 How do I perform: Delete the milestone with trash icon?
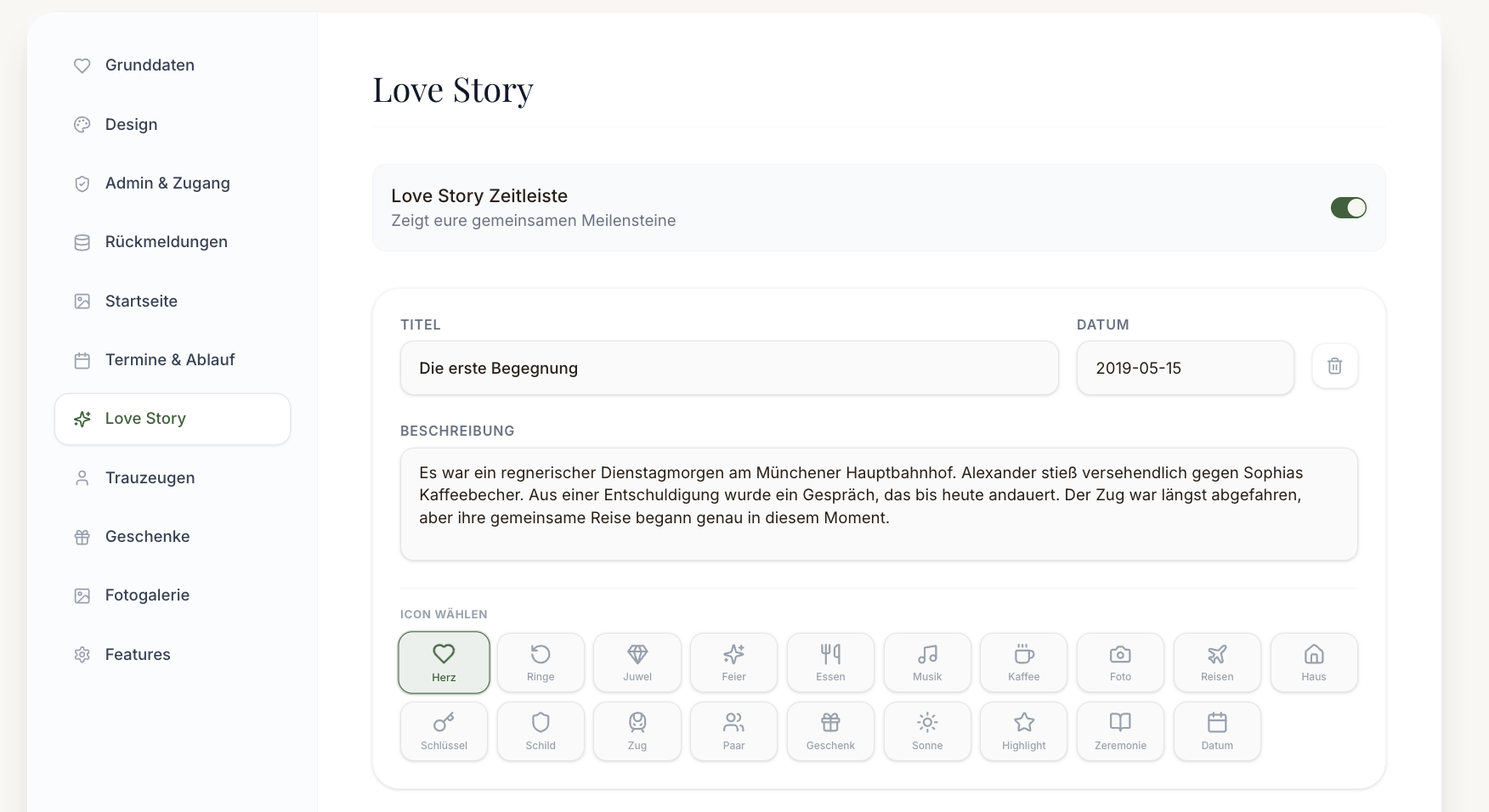1335,366
